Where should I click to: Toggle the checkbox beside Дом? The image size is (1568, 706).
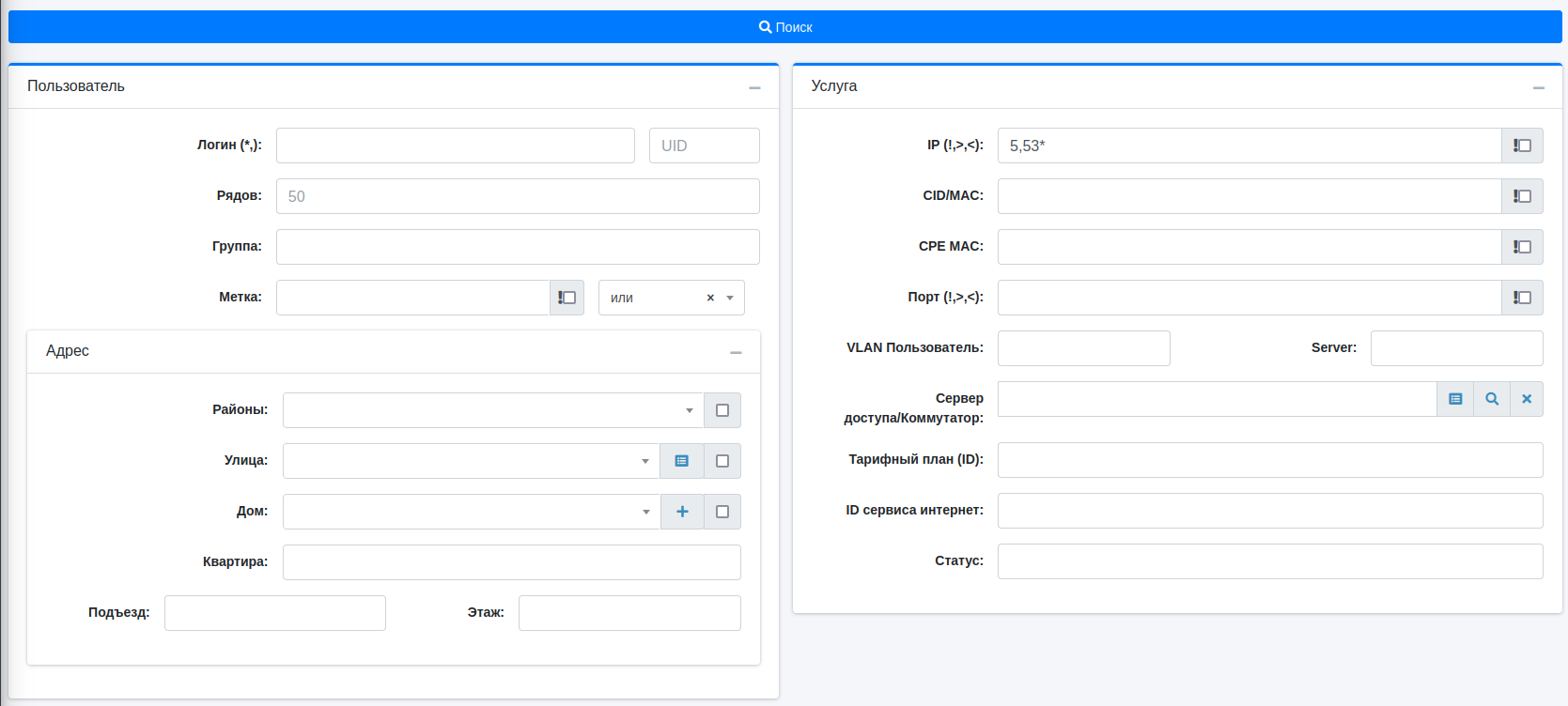(722, 512)
